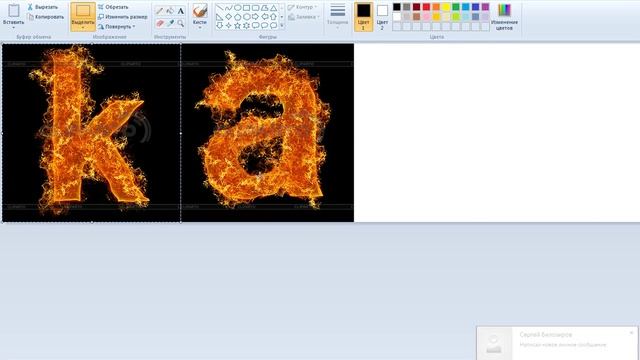Choose the Left arrow shape
Image resolution: width=640 pixels, height=360 pixels.
click(264, 17)
